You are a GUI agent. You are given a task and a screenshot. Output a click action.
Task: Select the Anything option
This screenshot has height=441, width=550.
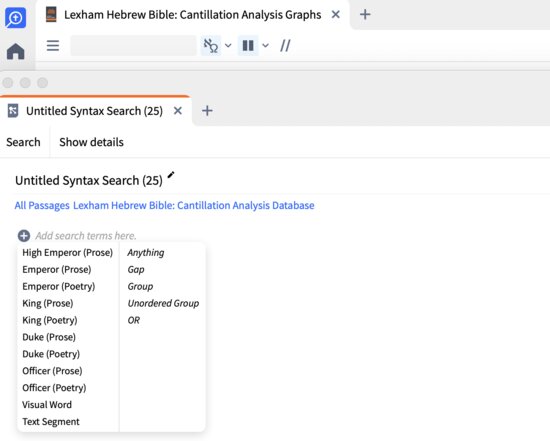(146, 253)
